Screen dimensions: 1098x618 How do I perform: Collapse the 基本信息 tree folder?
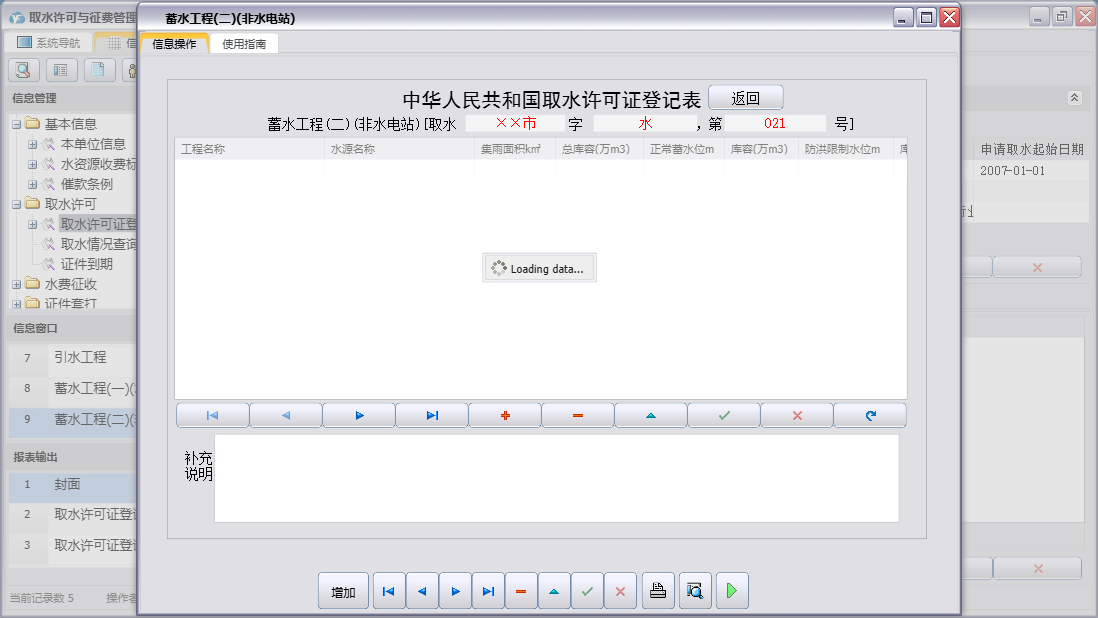(x=17, y=125)
